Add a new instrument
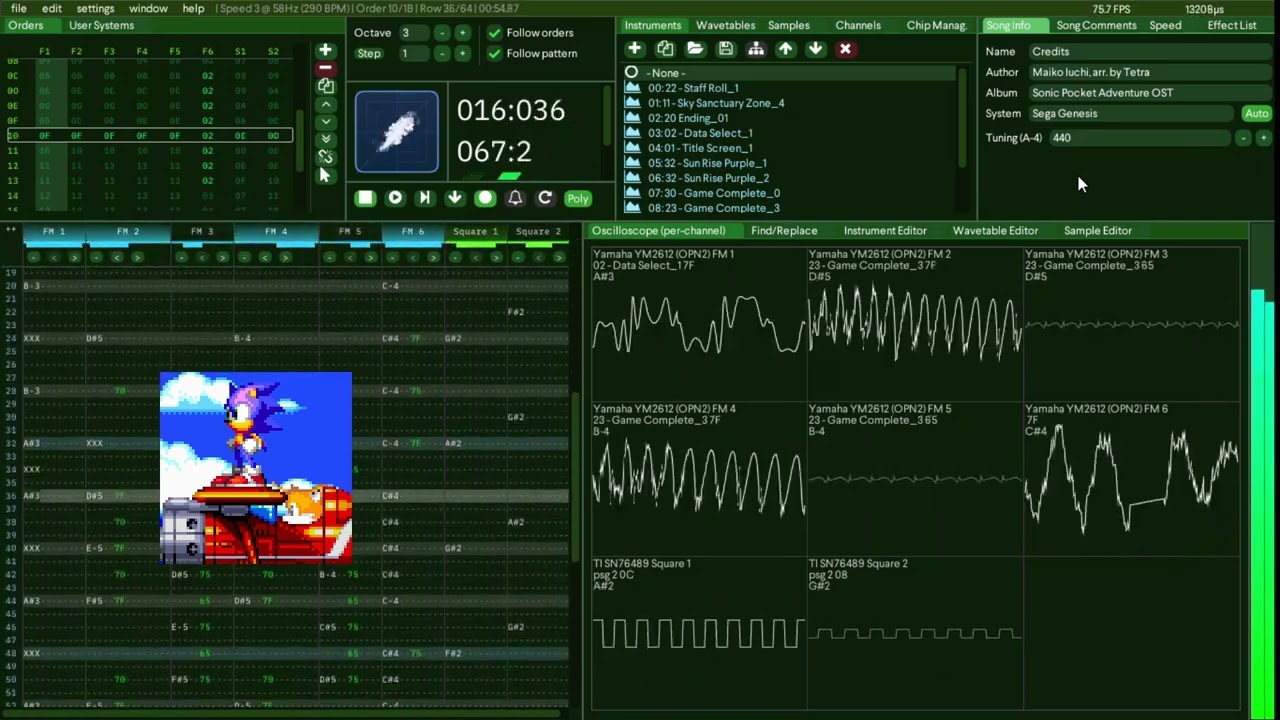This screenshot has width=1280, height=720. [635, 48]
